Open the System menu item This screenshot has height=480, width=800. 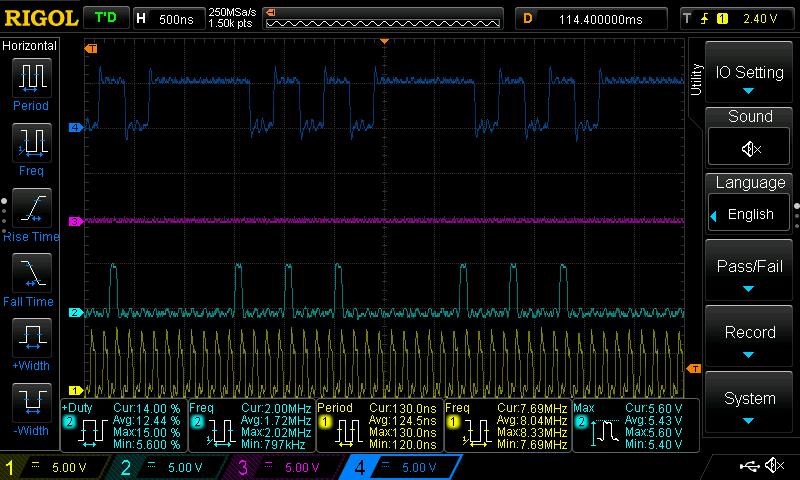(749, 402)
